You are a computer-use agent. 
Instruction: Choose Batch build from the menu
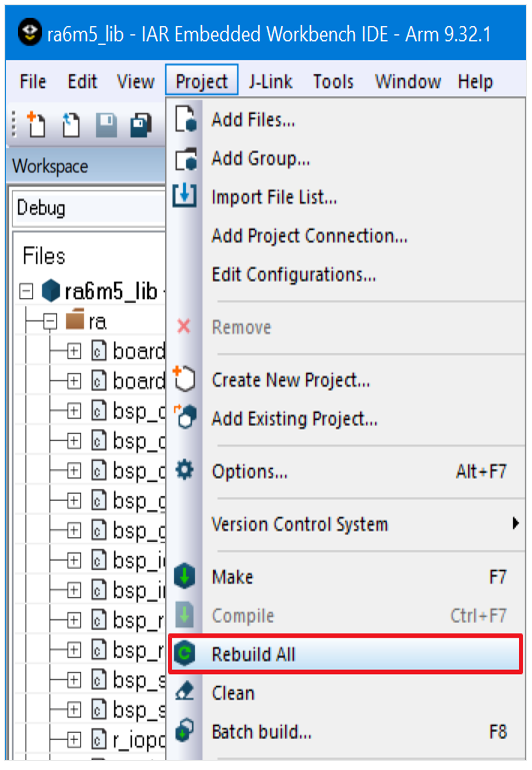tap(261, 732)
